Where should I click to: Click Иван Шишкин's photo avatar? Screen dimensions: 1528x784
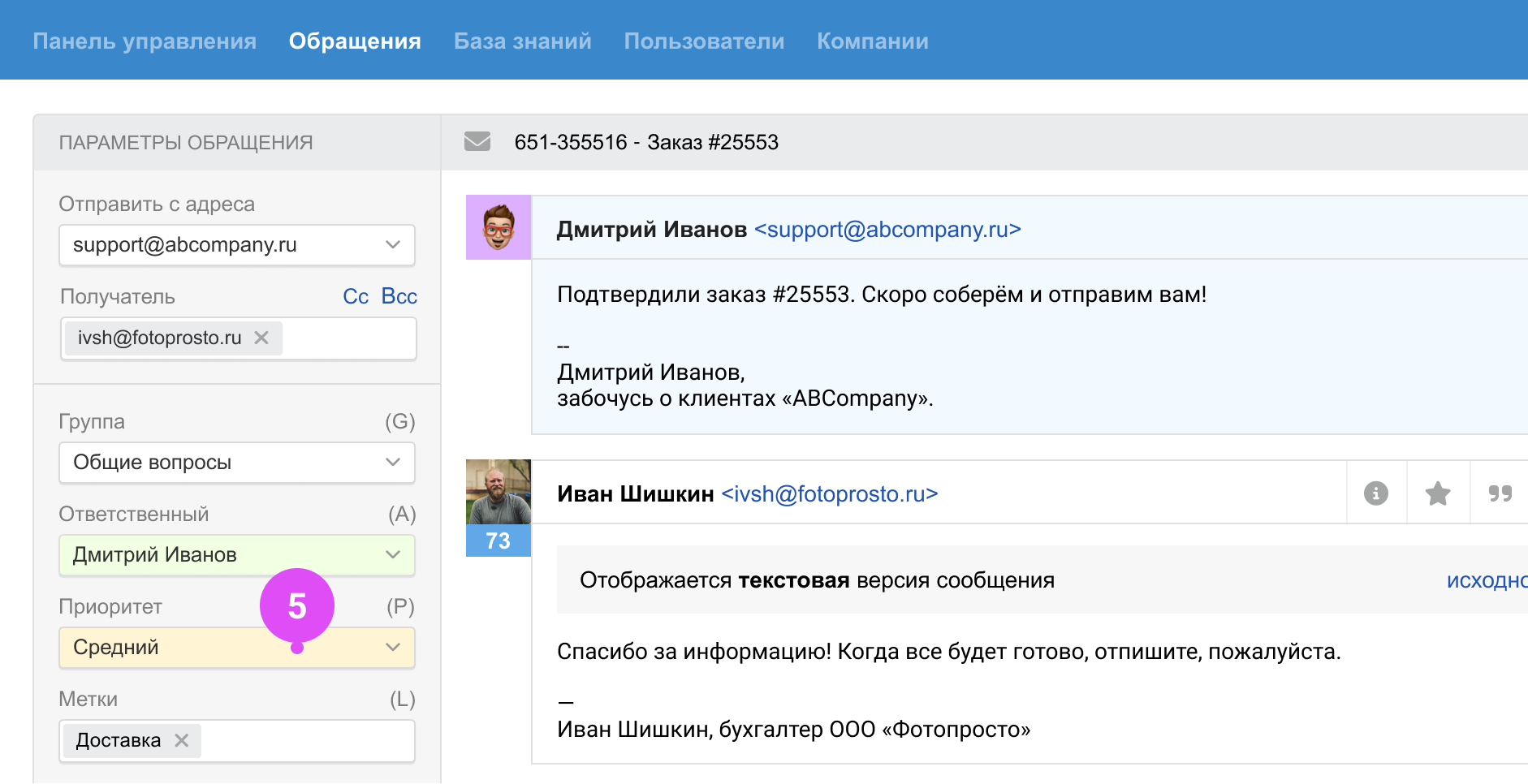coord(498,492)
